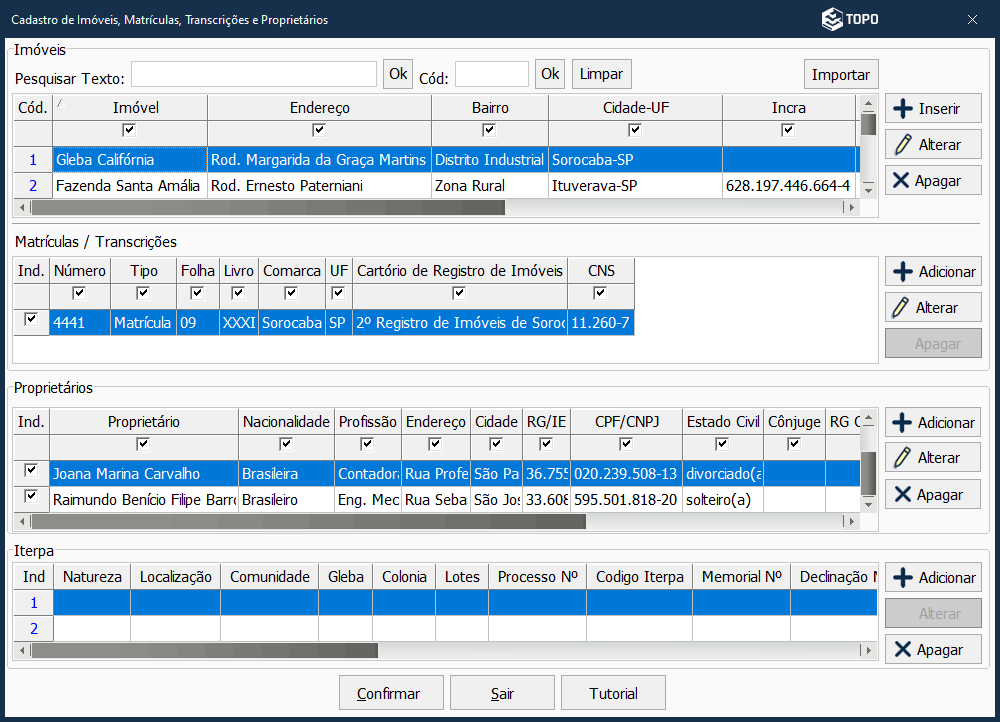
Task: Open the Tutorial button
Action: click(613, 694)
